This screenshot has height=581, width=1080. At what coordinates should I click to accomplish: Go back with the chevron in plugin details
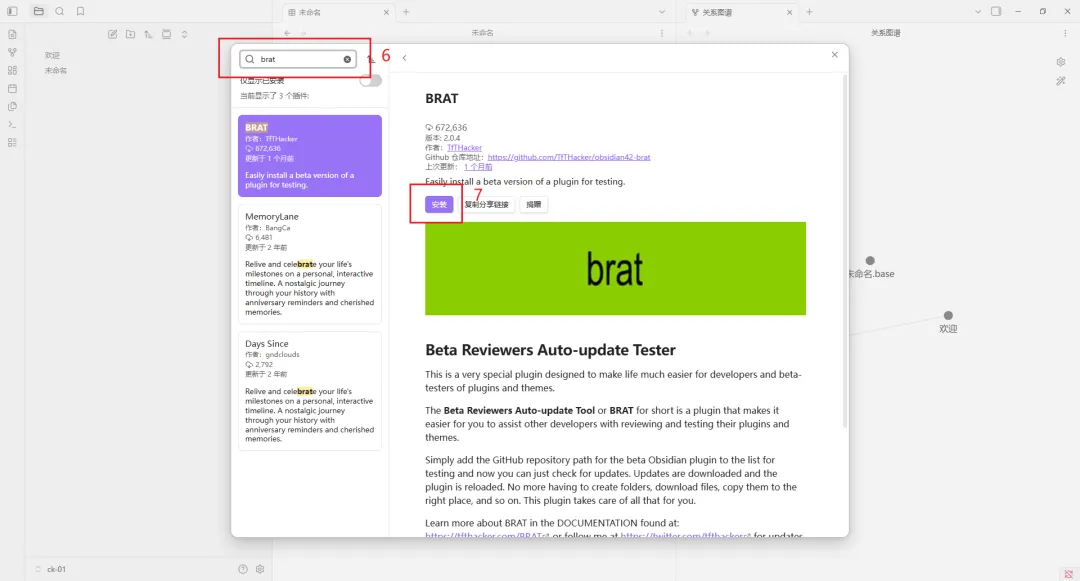click(404, 58)
